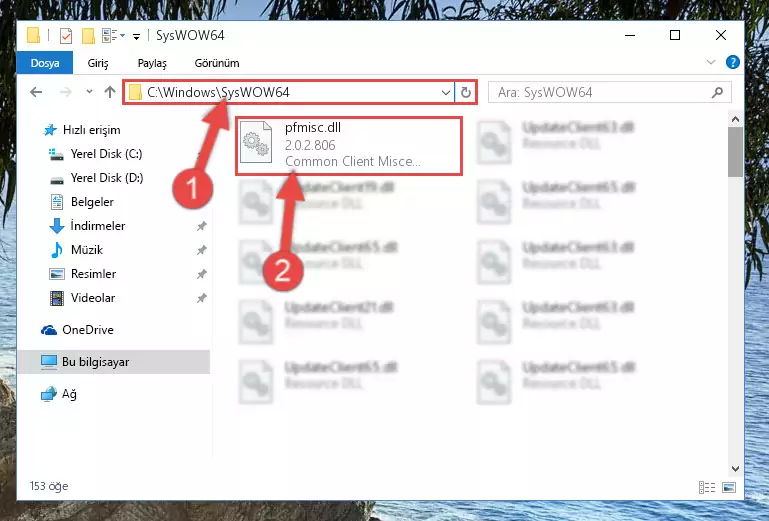This screenshot has height=521, width=769.
Task: Go up one folder level
Action: (x=110, y=92)
